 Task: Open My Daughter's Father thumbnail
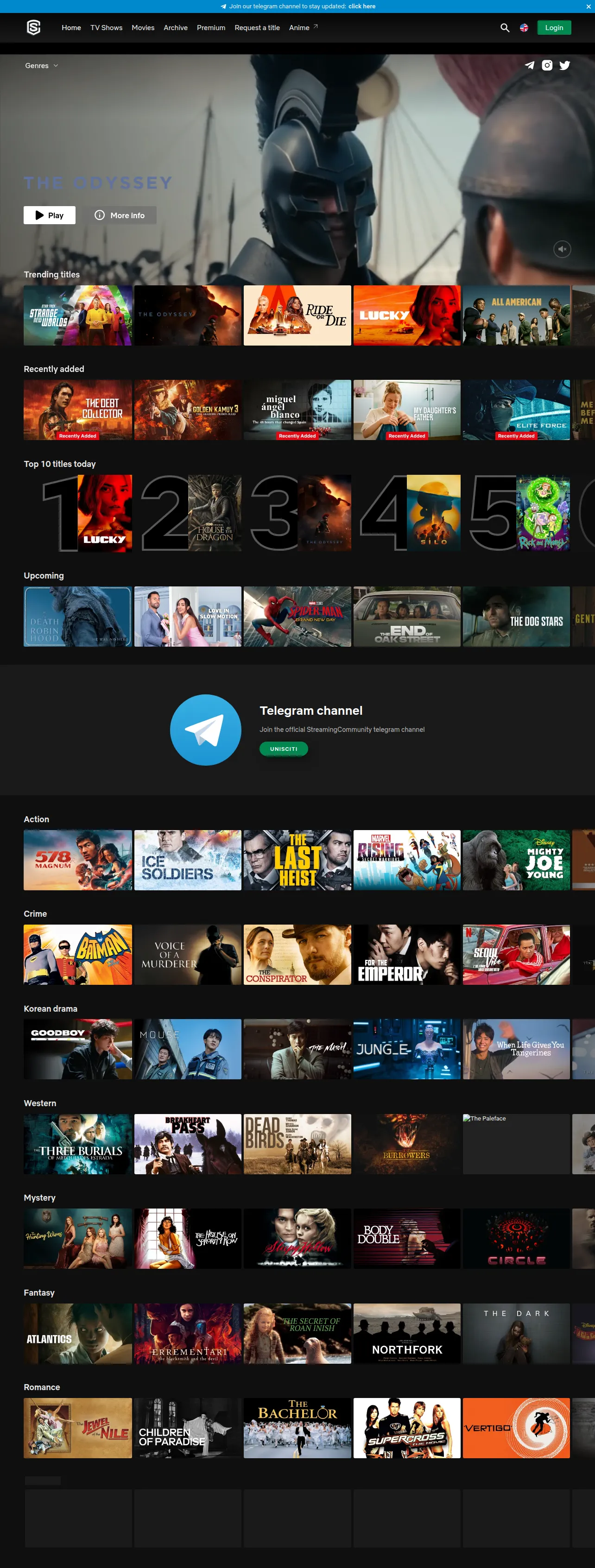407,410
